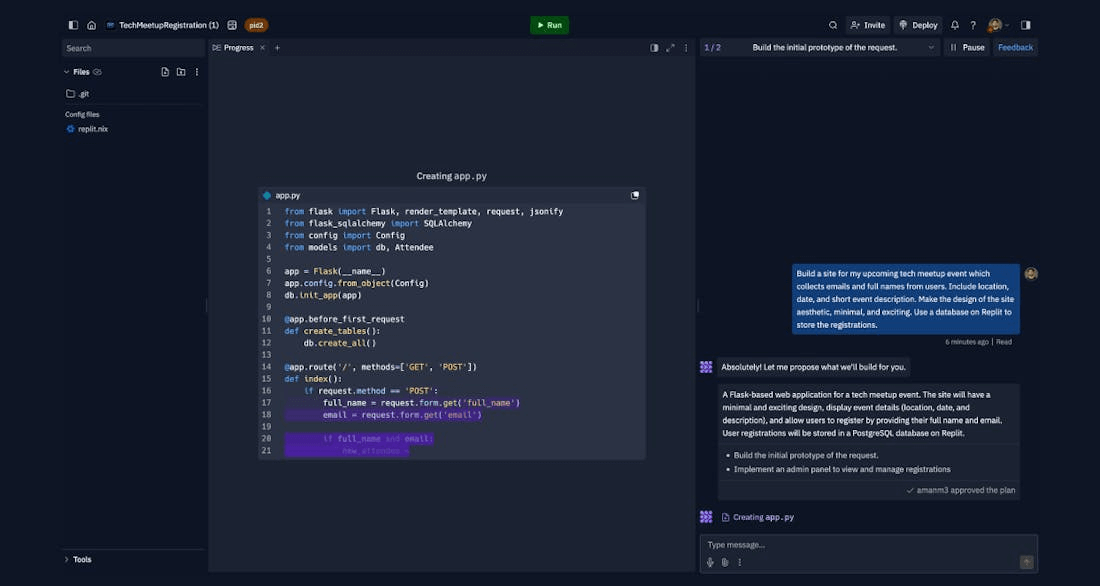Click the 'Creating app.py' heading
This screenshot has width=1100, height=586.
tap(451, 176)
